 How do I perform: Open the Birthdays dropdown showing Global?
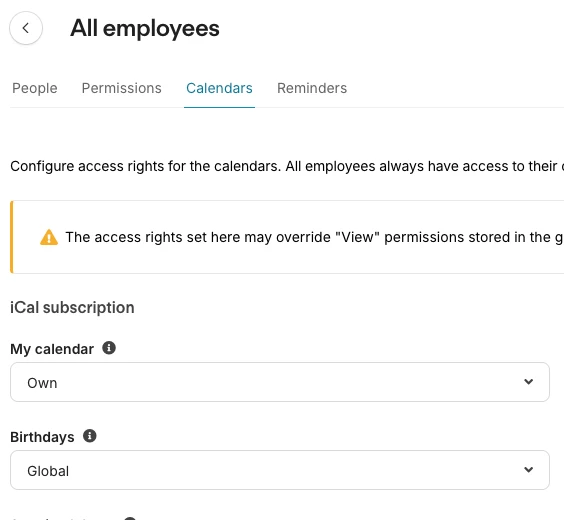point(280,470)
